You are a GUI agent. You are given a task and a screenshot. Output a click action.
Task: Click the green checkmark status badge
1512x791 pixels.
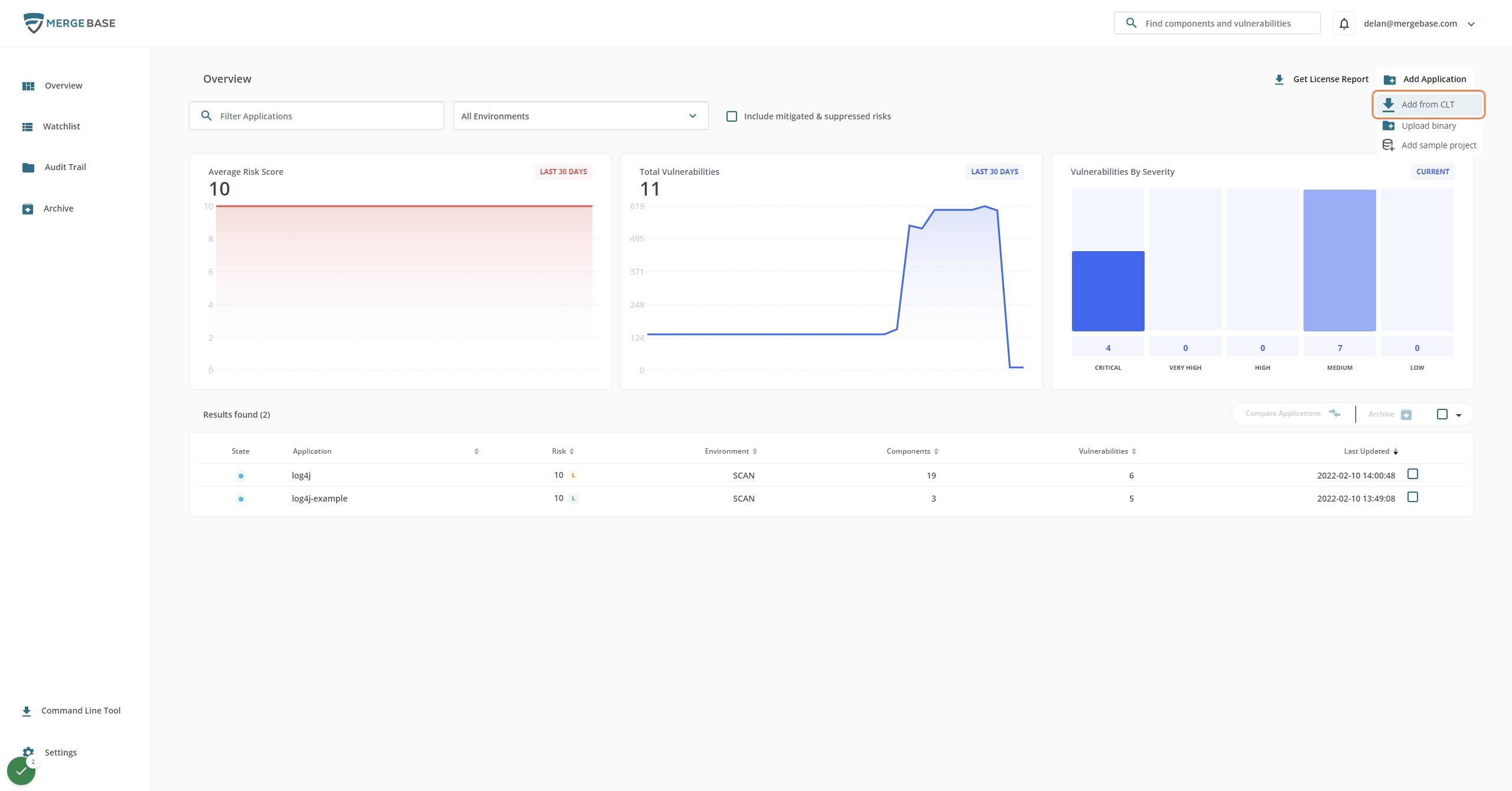pyautogui.click(x=21, y=771)
